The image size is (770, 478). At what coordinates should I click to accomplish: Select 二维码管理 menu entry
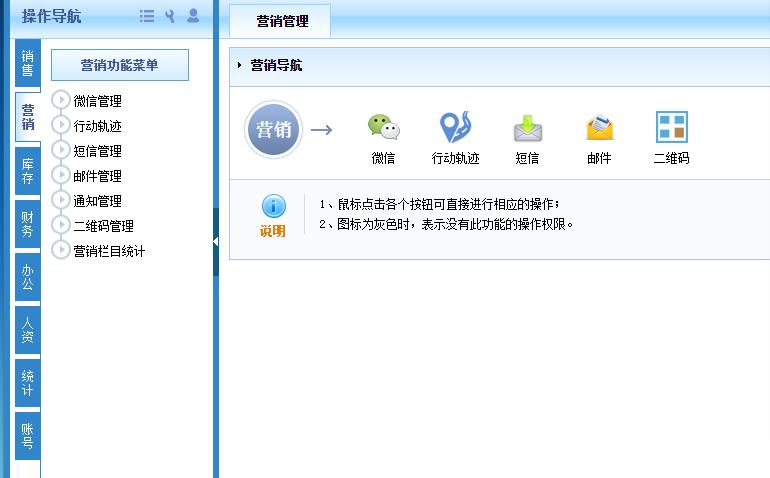pos(103,226)
